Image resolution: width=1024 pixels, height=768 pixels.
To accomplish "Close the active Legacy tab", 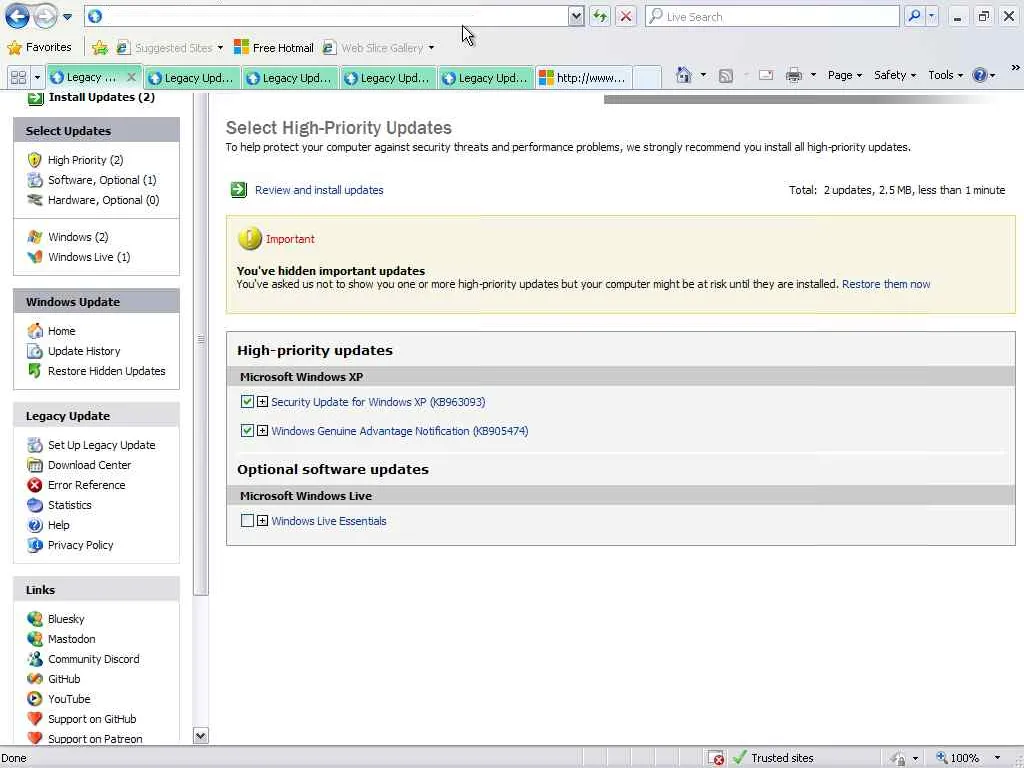I will 131,77.
